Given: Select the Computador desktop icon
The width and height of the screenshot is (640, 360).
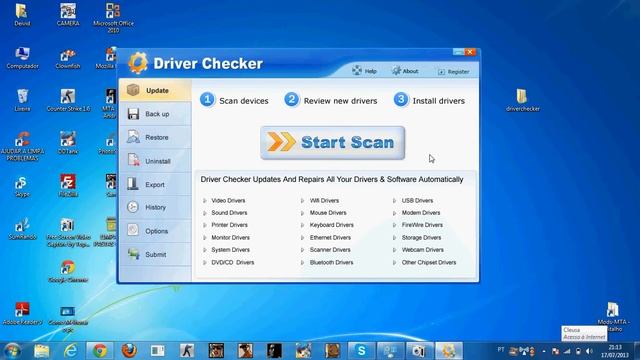Looking at the screenshot, I should [x=22, y=58].
